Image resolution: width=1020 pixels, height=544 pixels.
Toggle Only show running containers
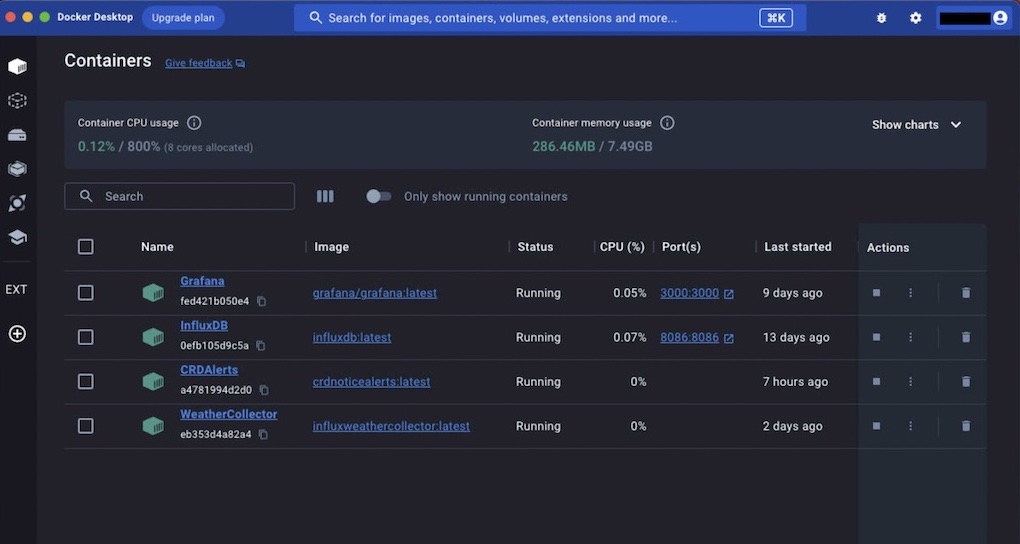379,197
